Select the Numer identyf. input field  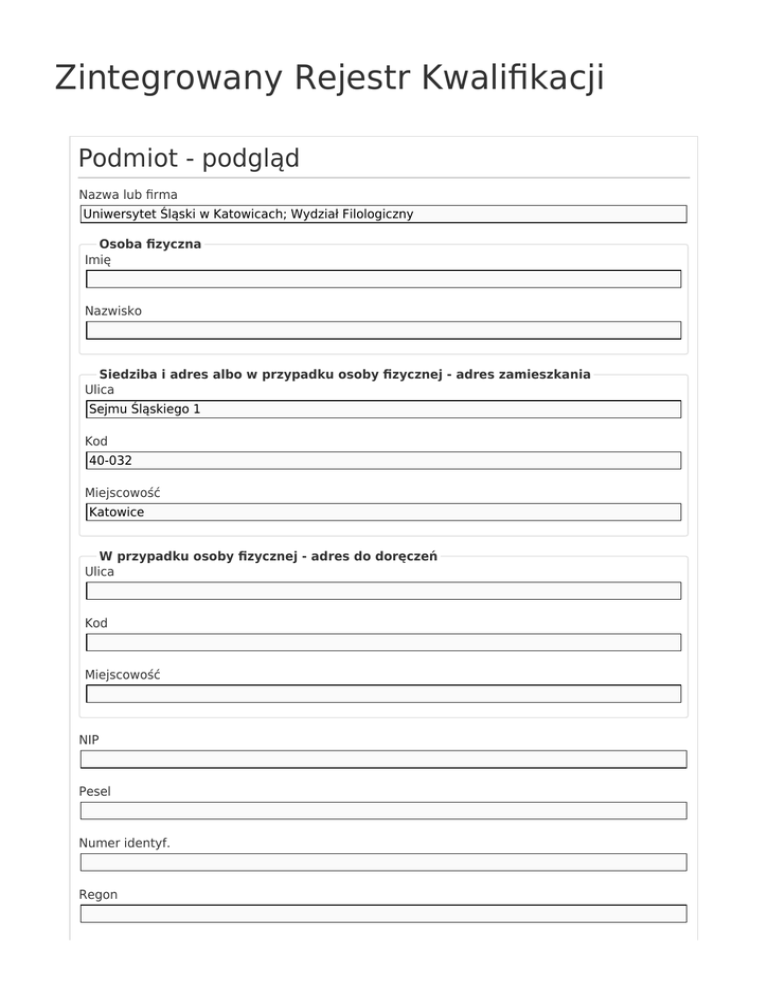pyautogui.click(x=383, y=862)
